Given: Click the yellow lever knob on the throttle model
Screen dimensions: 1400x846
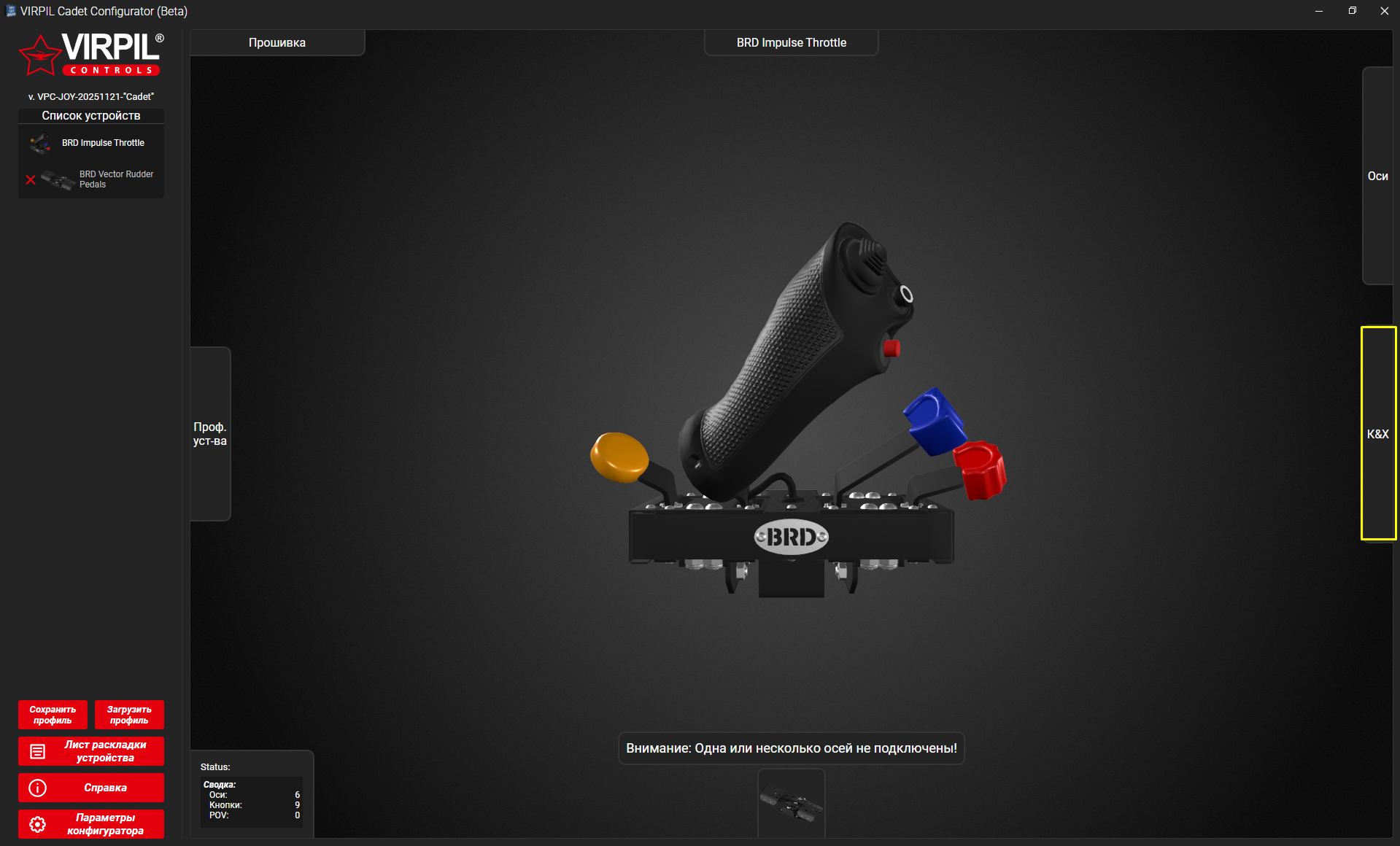Looking at the screenshot, I should (619, 457).
